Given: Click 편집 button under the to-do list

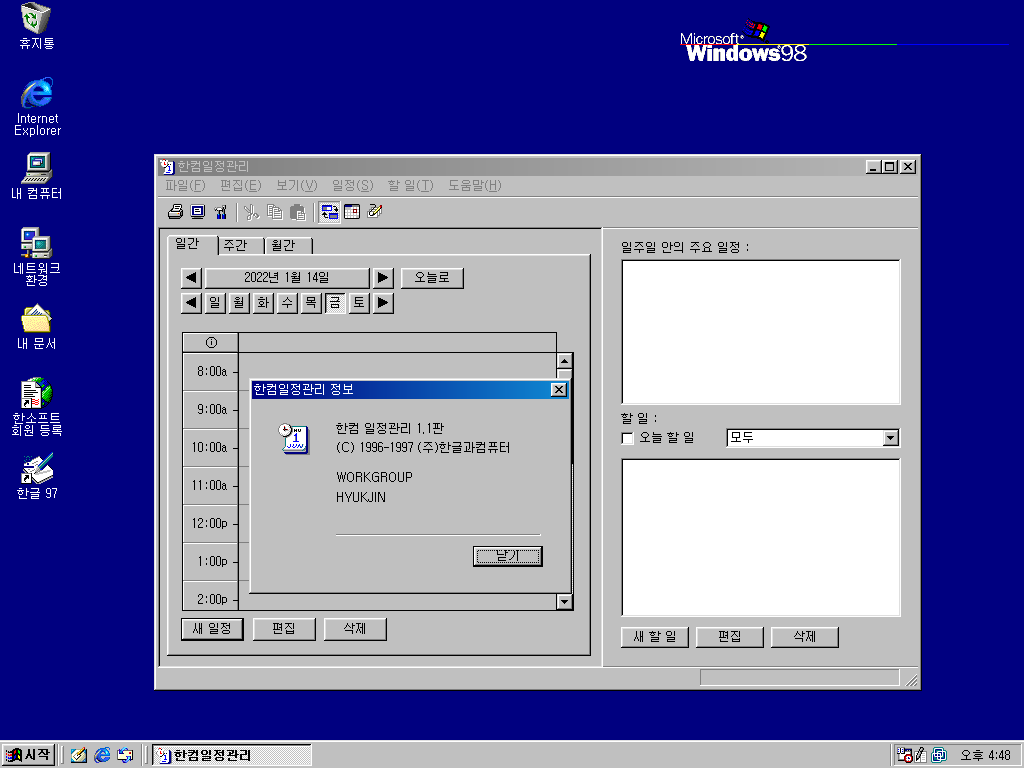Looking at the screenshot, I should coord(729,637).
